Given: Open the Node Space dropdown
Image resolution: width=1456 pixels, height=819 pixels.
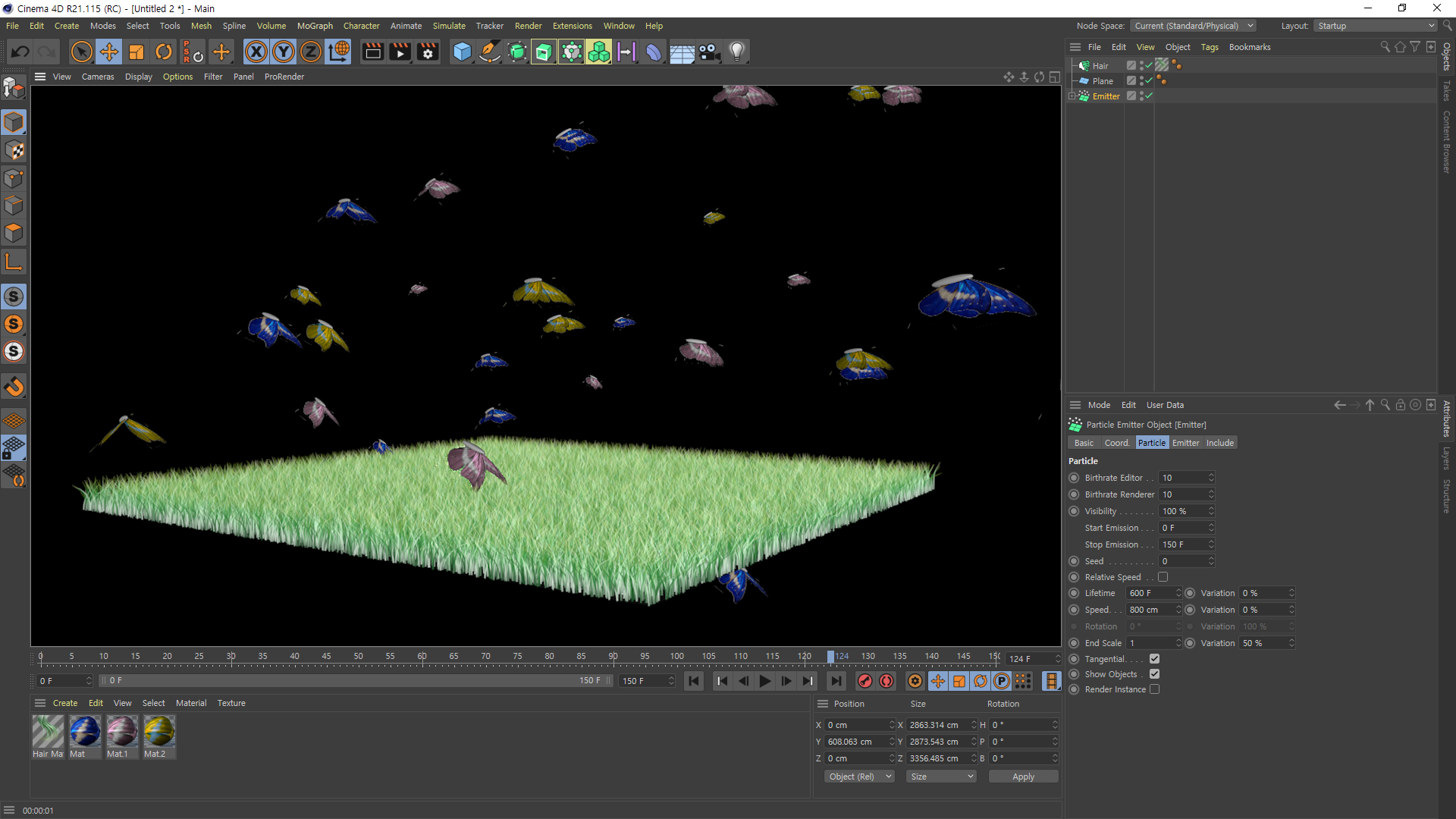Looking at the screenshot, I should click(x=1193, y=26).
